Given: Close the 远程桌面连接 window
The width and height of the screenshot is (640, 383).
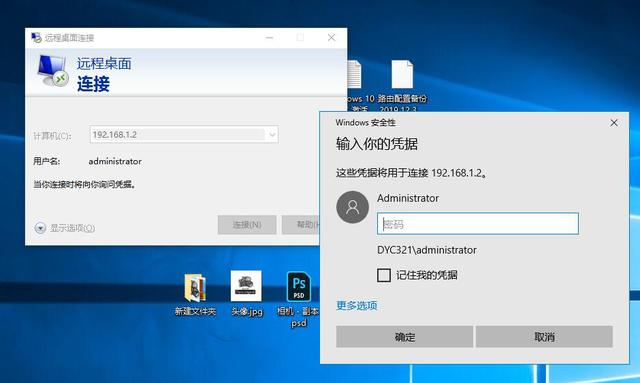Looking at the screenshot, I should [x=331, y=38].
